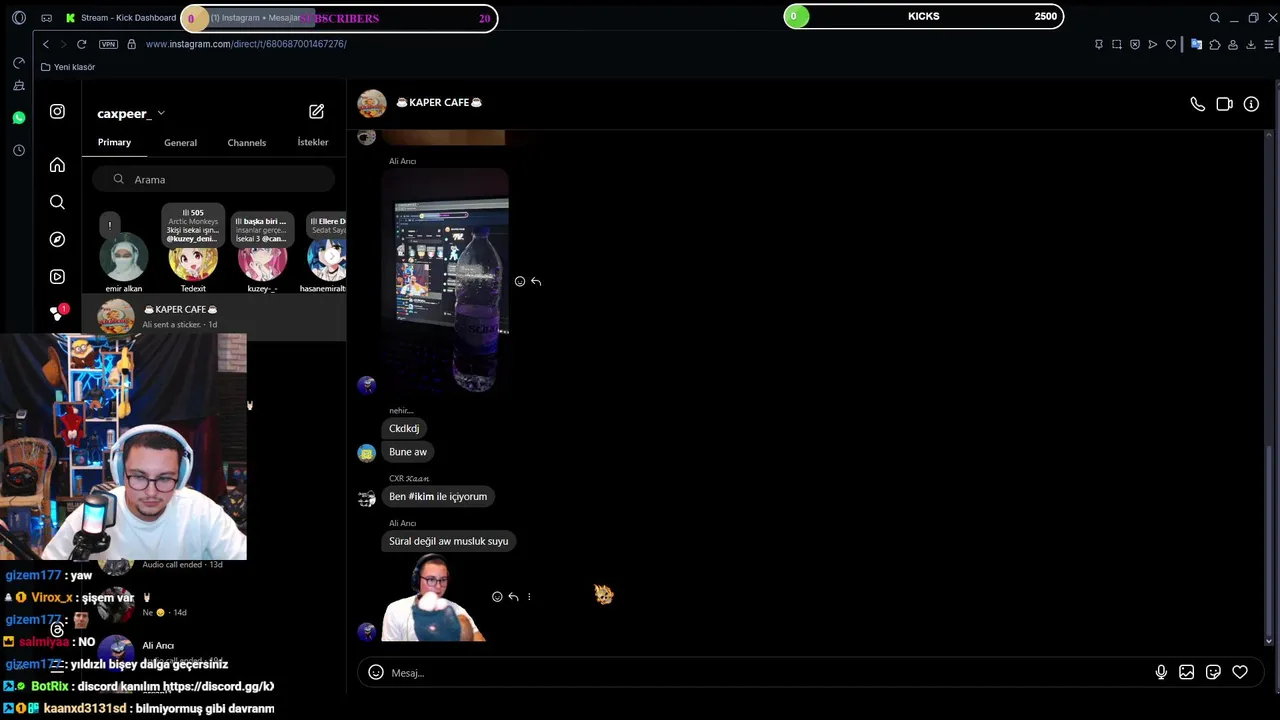
Task: Open WhatsApp in the Opera sidebar
Action: 19,118
